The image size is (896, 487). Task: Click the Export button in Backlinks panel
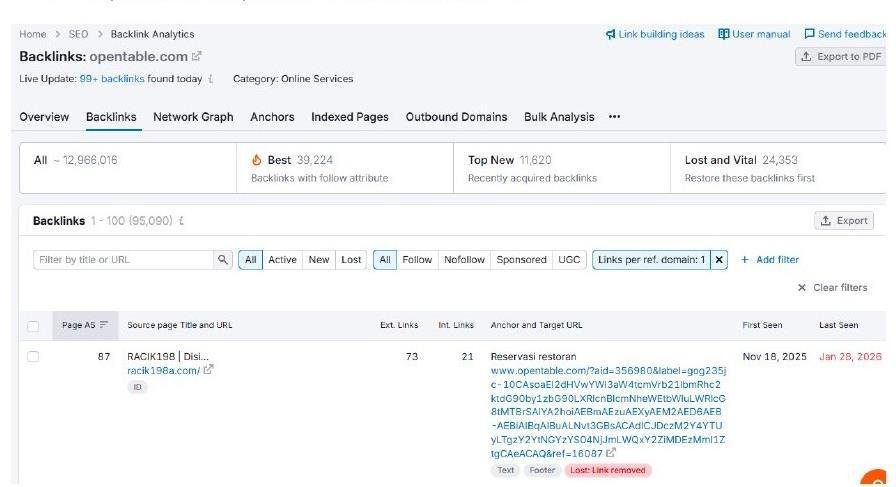click(x=844, y=221)
